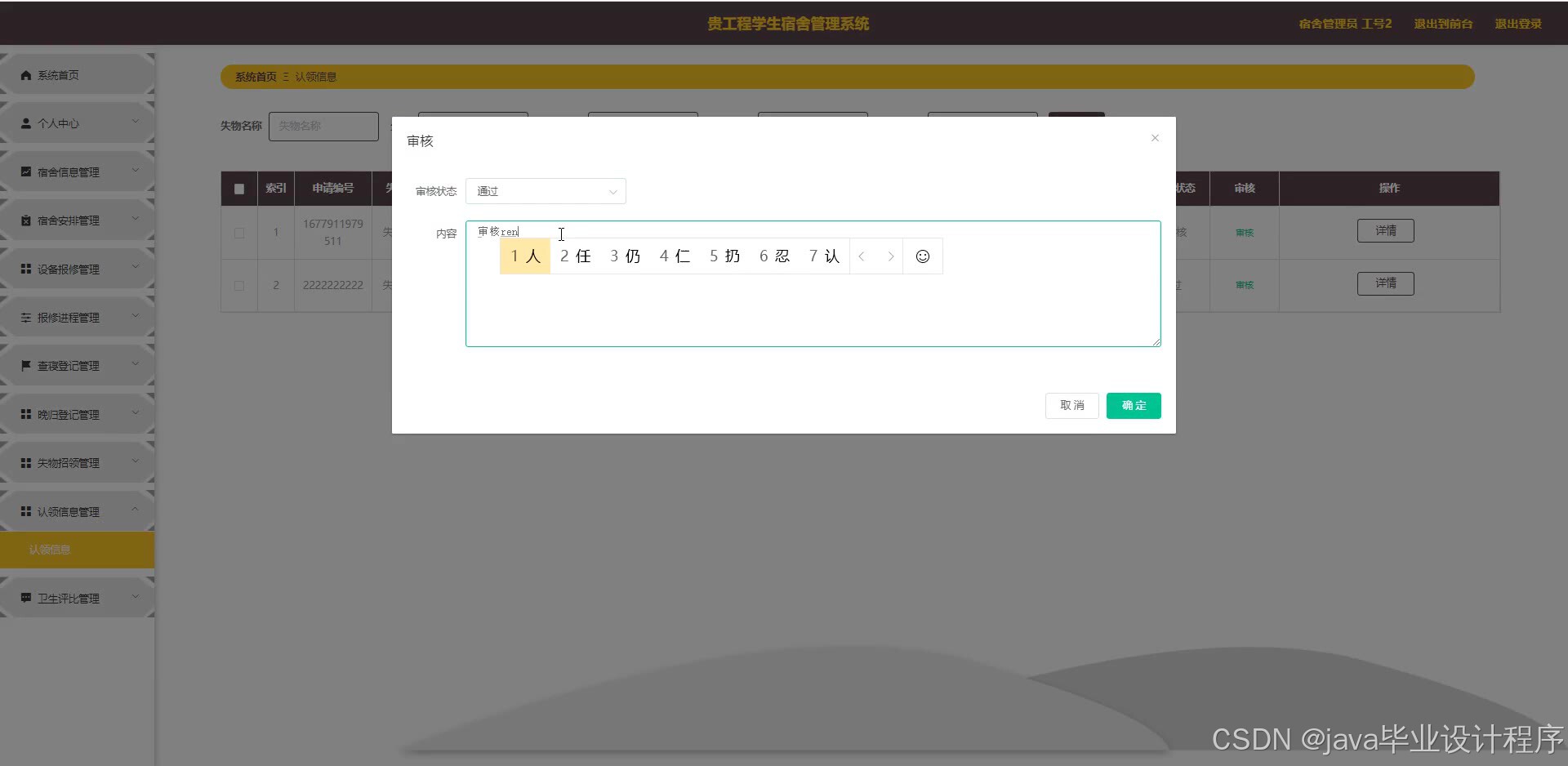Screen dimensions: 1568x766
Task: Click the 申请编号 column header
Action: point(333,189)
